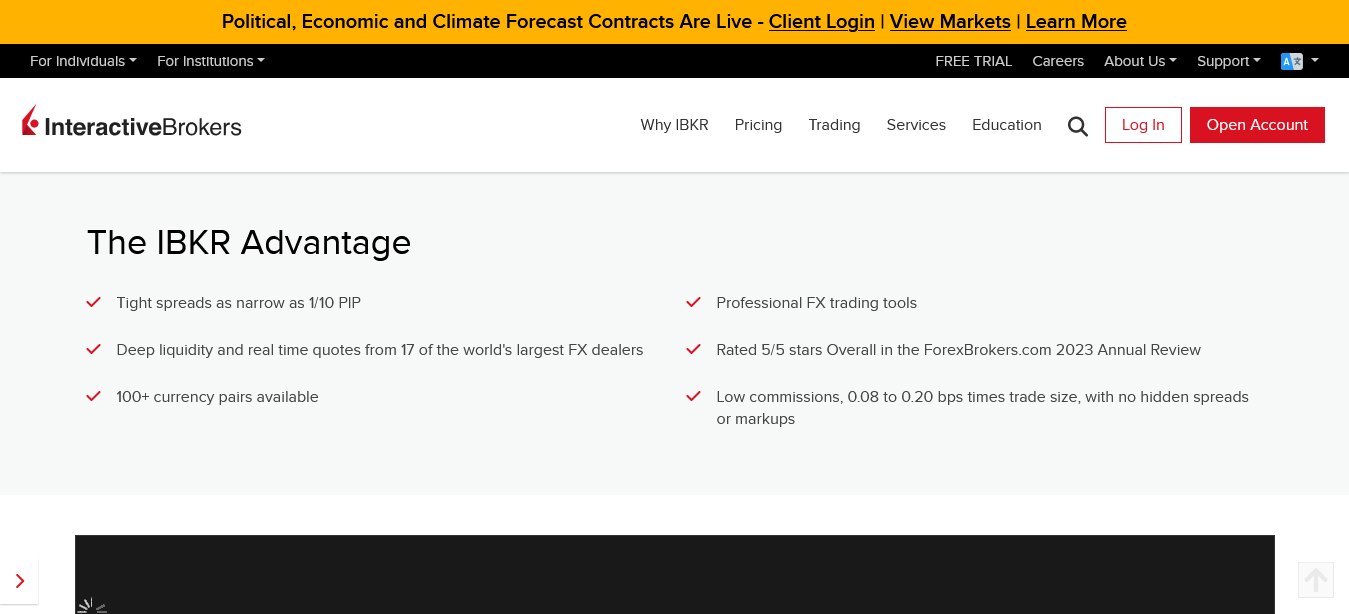Image resolution: width=1349 pixels, height=614 pixels.
Task: Click the Interactive Brokers logo
Action: point(132,124)
